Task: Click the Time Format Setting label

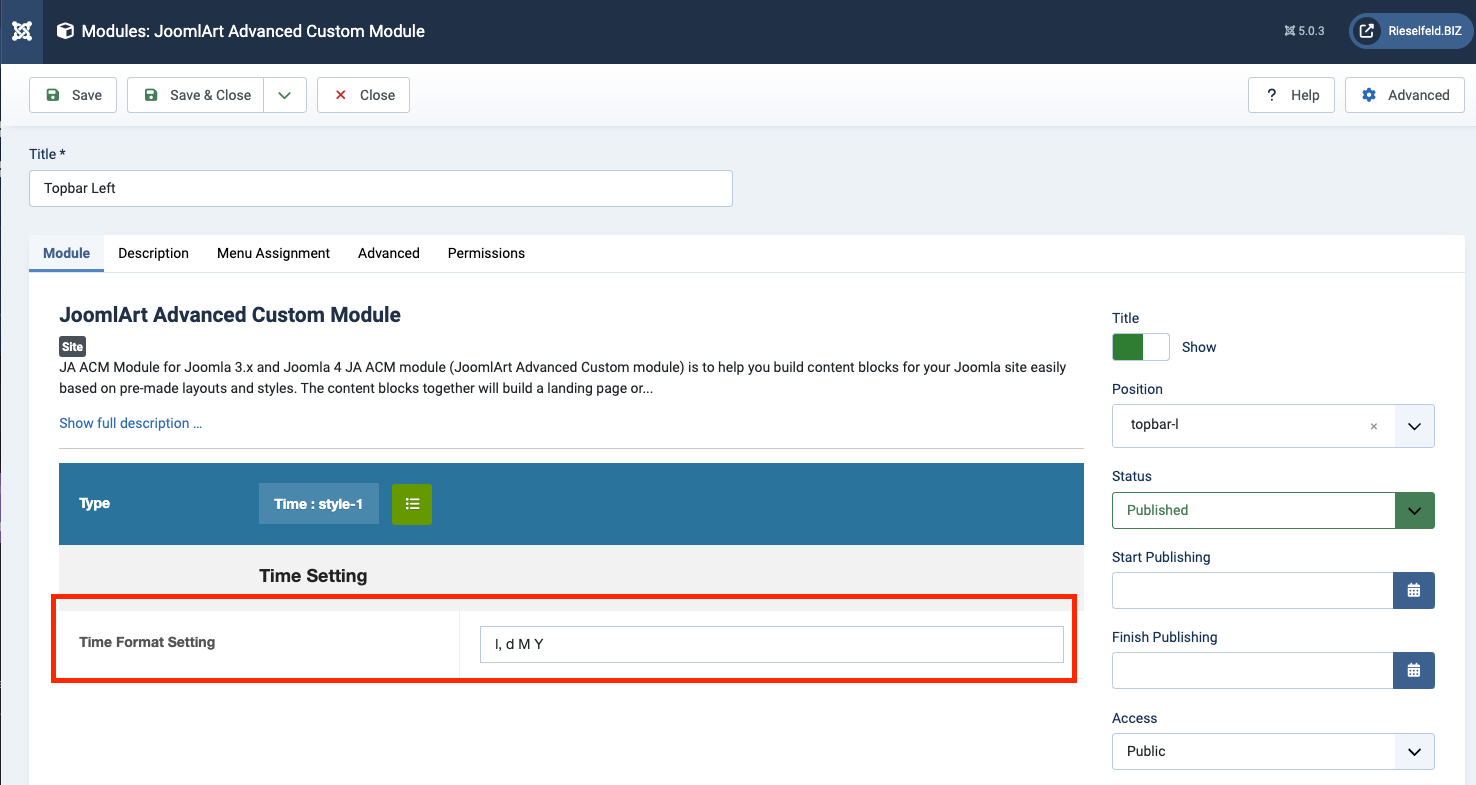Action: (x=147, y=642)
